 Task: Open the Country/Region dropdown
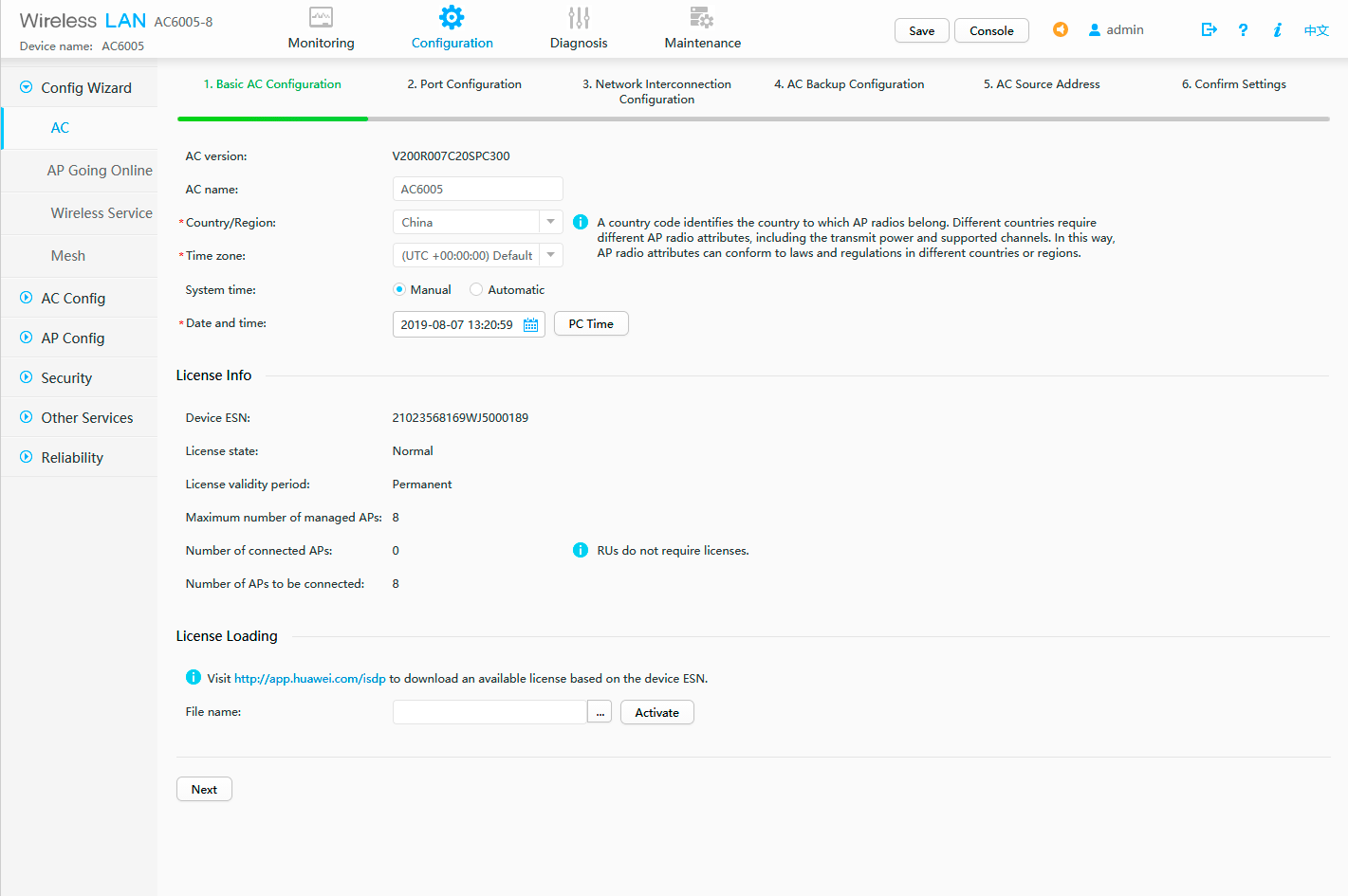point(550,222)
